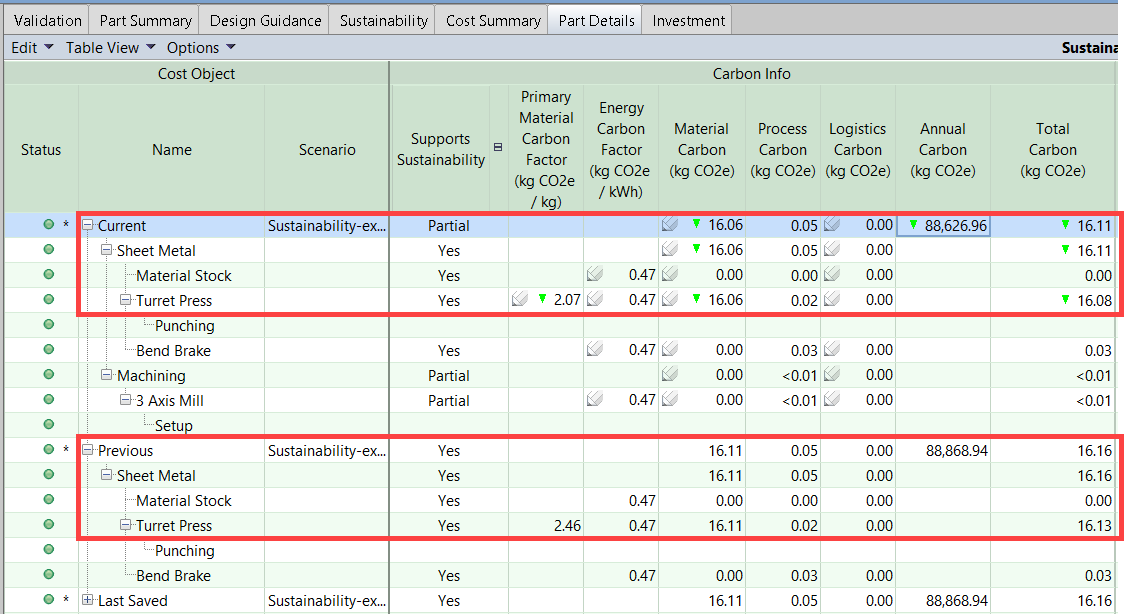Click green down arrow beside Turret Press 2.07
The image size is (1124, 614).
click(x=543, y=299)
